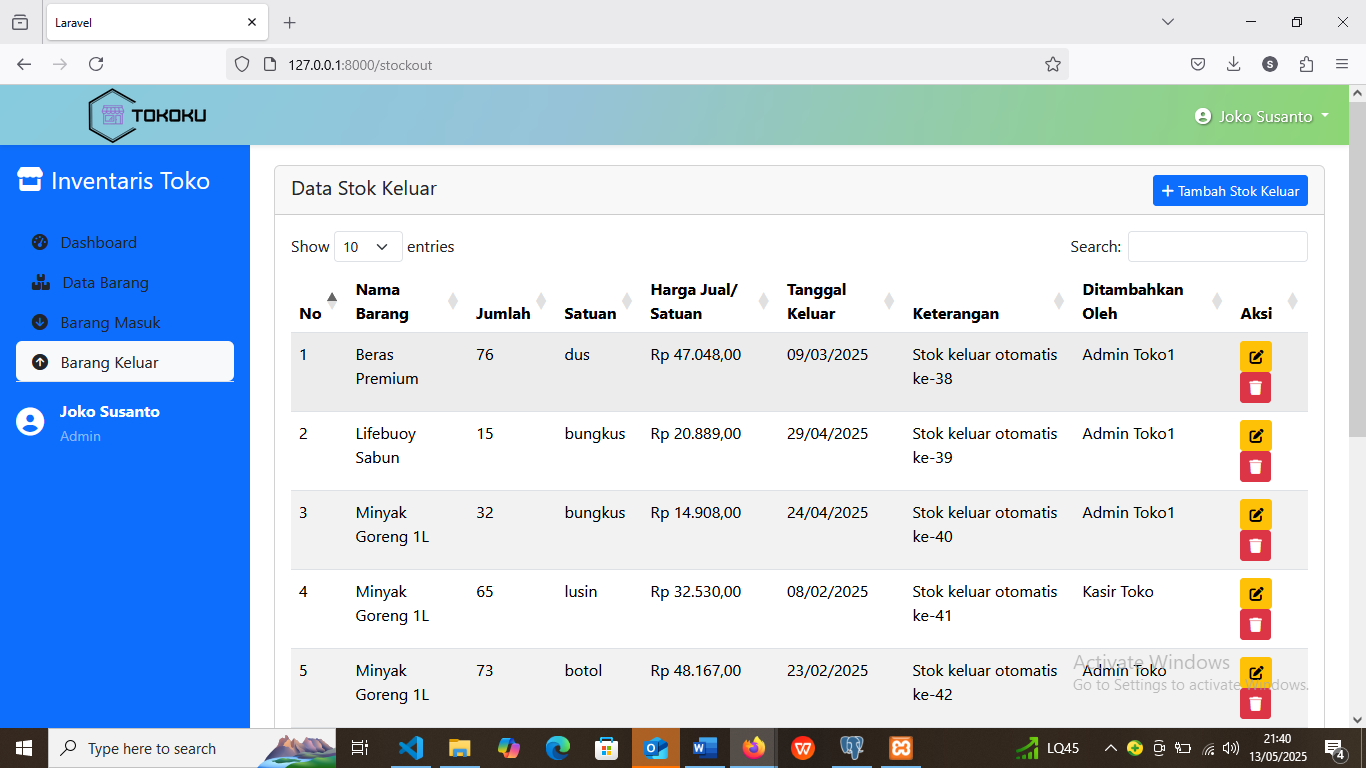This screenshot has height=768, width=1366.
Task: Expand the Joko Susanto user menu
Action: (1262, 116)
